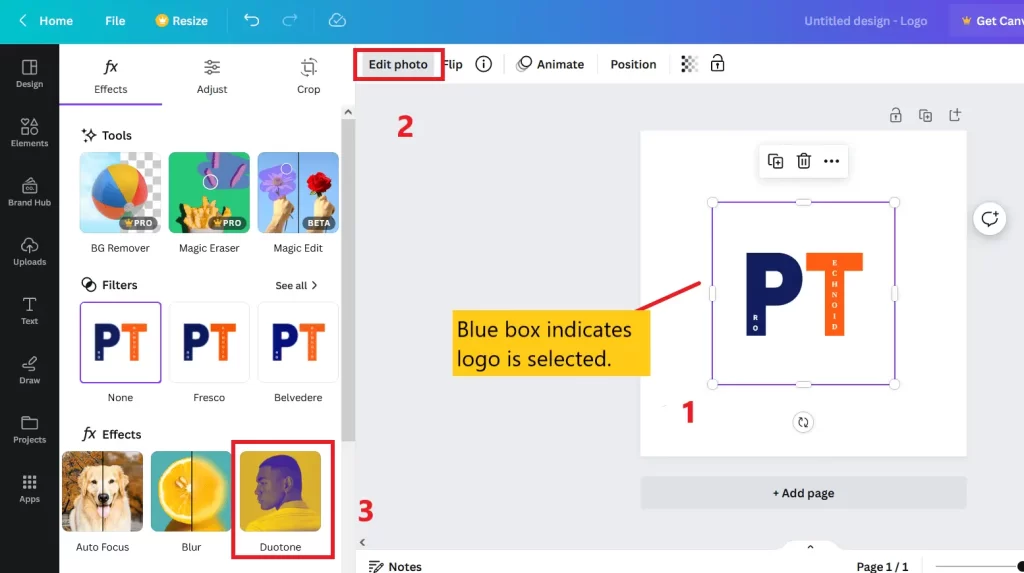Duplicate the page icon above canvas
Image resolution: width=1024 pixels, height=573 pixels.
(925, 116)
